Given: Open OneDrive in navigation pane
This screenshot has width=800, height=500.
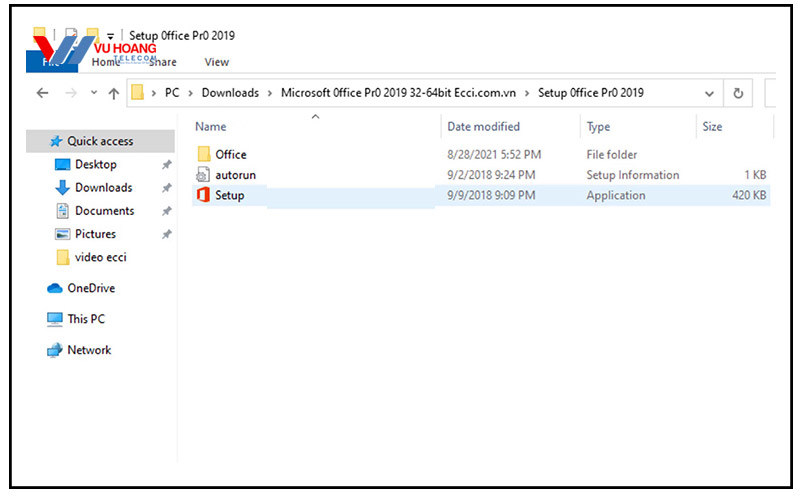Looking at the screenshot, I should click(x=91, y=288).
